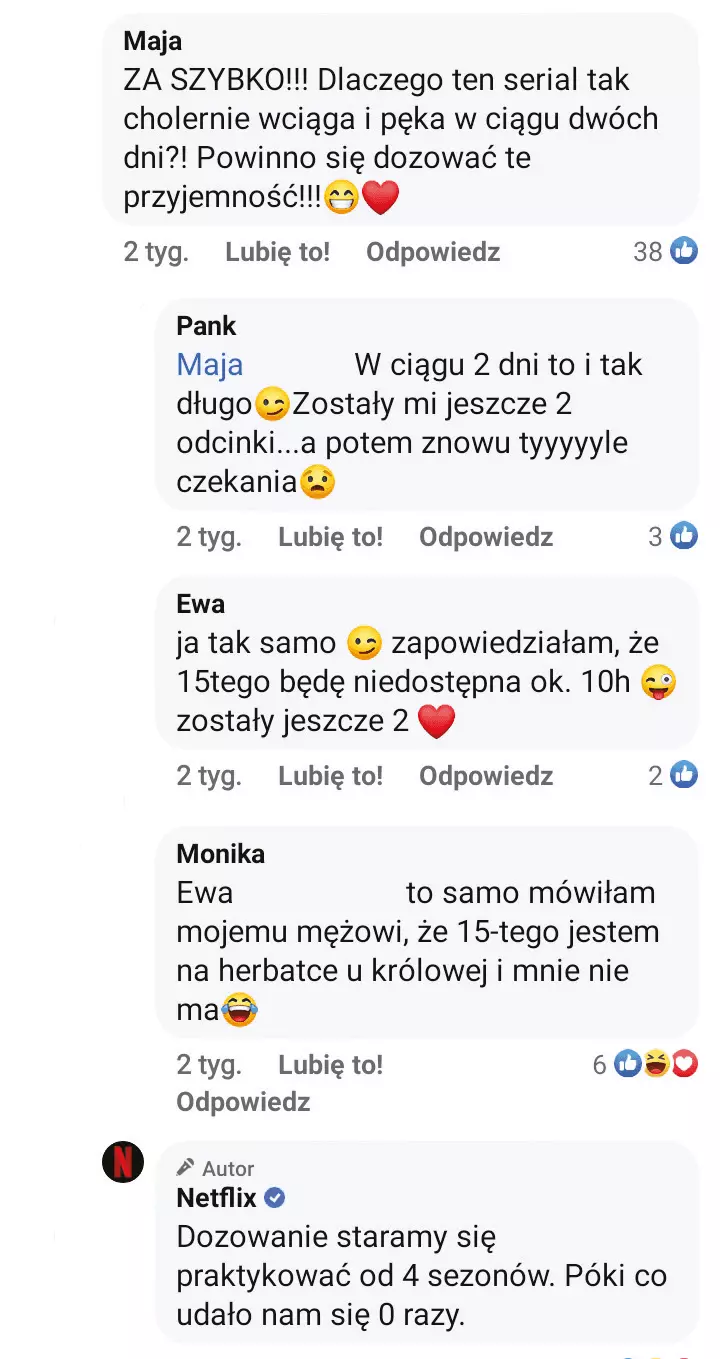The image size is (720, 1359).
Task: Like Maja's comment with Lubię to!
Action: [277, 252]
